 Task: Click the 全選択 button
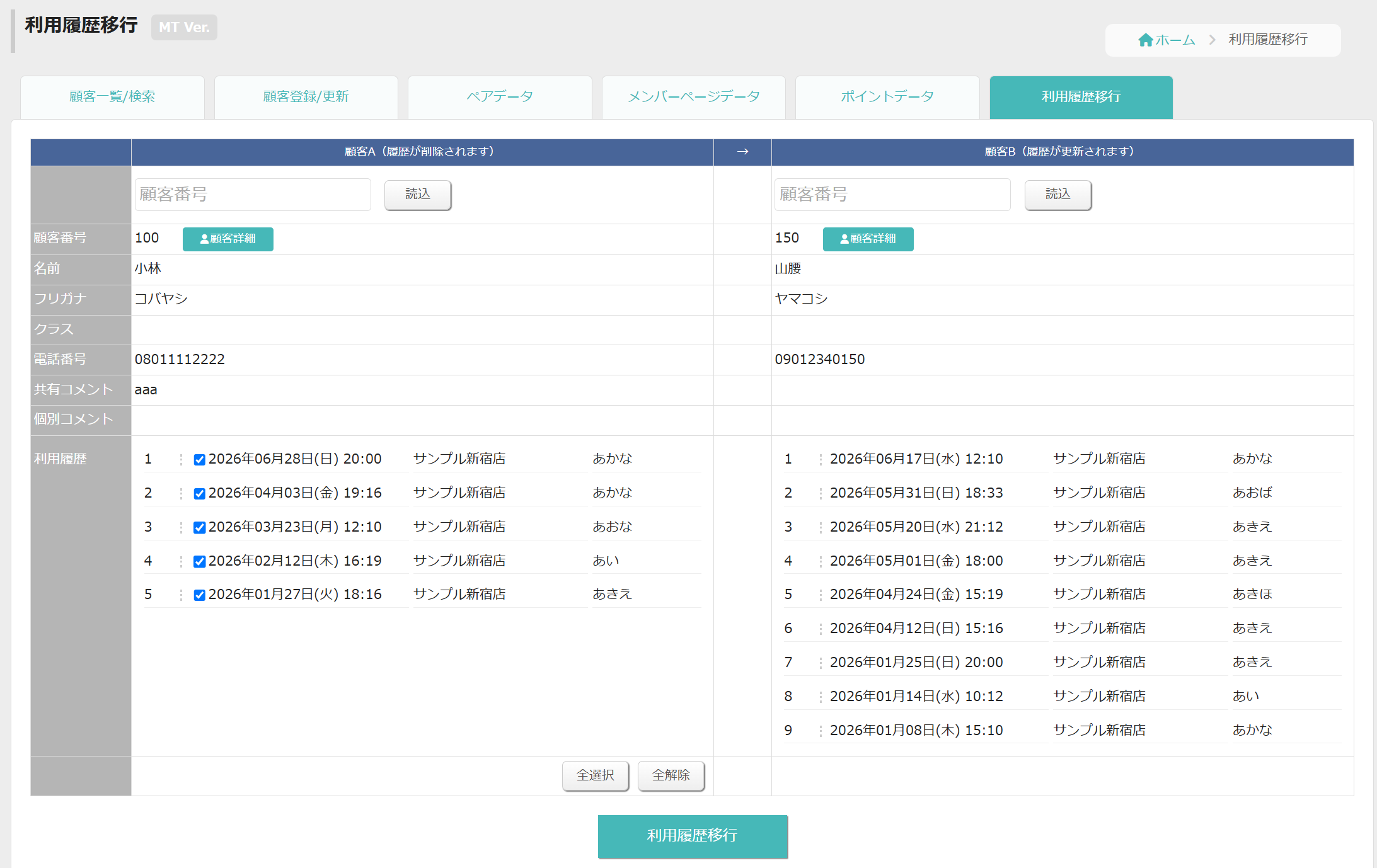click(596, 775)
